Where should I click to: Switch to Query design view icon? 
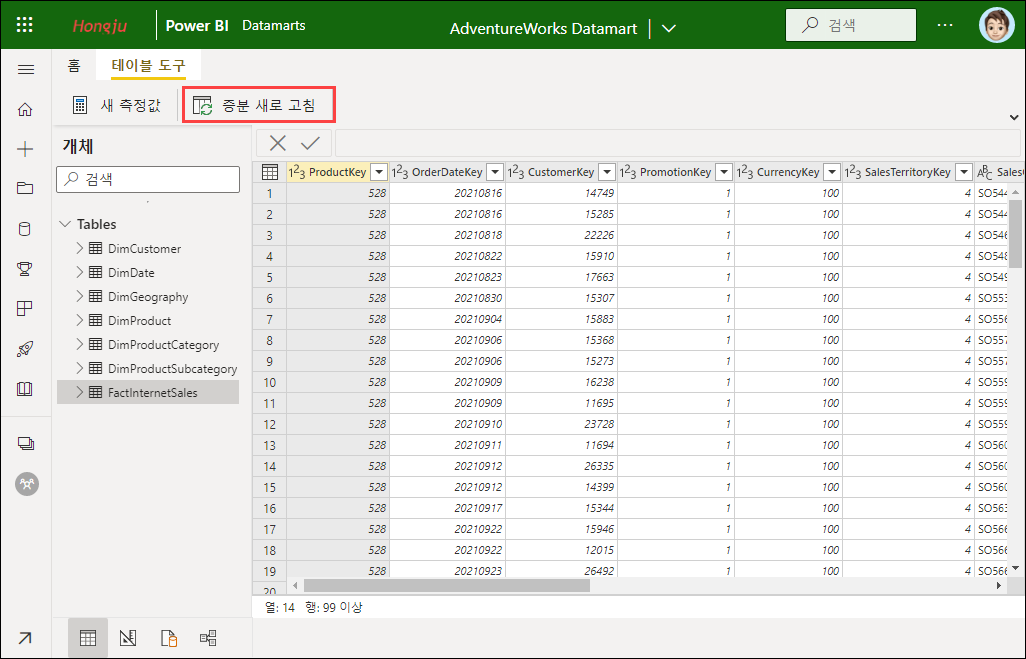click(x=128, y=638)
